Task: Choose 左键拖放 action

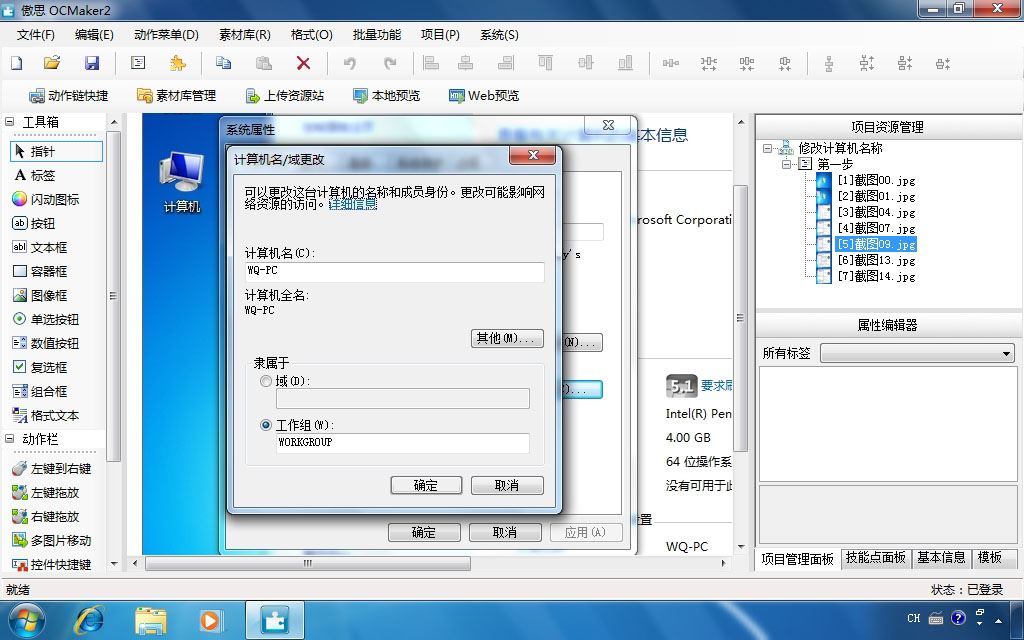Action: coord(46,492)
